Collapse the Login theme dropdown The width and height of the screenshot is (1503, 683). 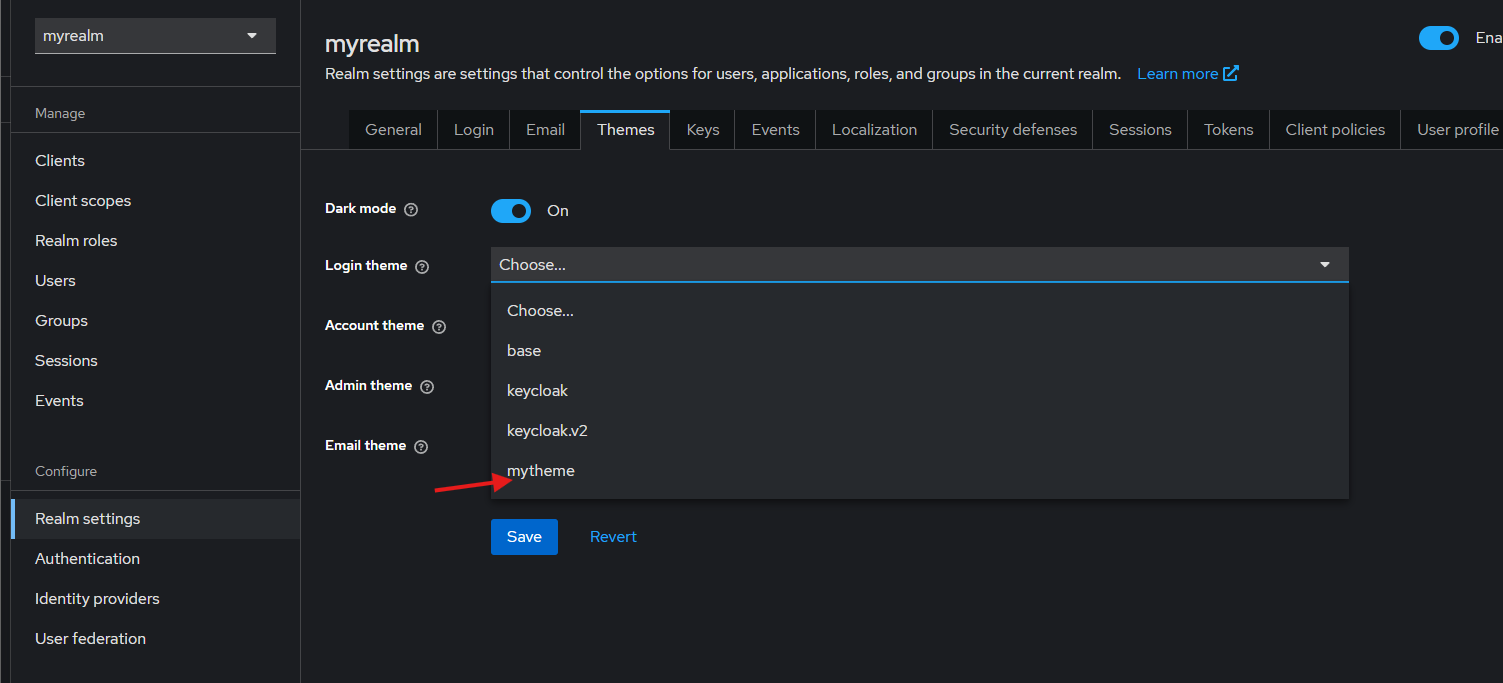(x=919, y=265)
